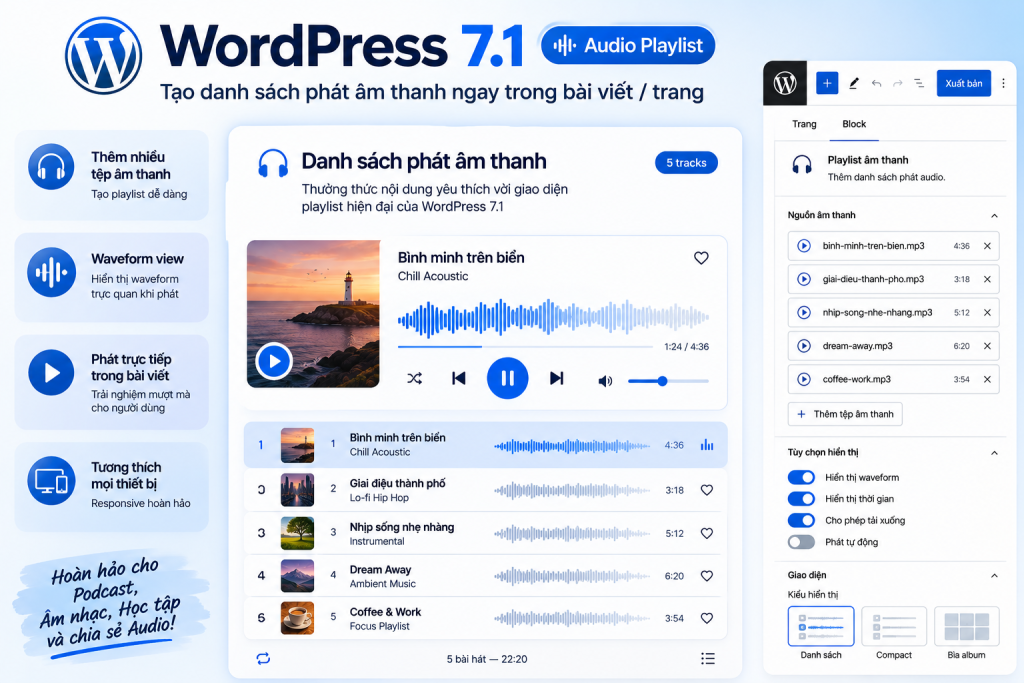This screenshot has height=683, width=1024.
Task: Toggle Hiển thị thời gian switch
Action: tap(801, 499)
